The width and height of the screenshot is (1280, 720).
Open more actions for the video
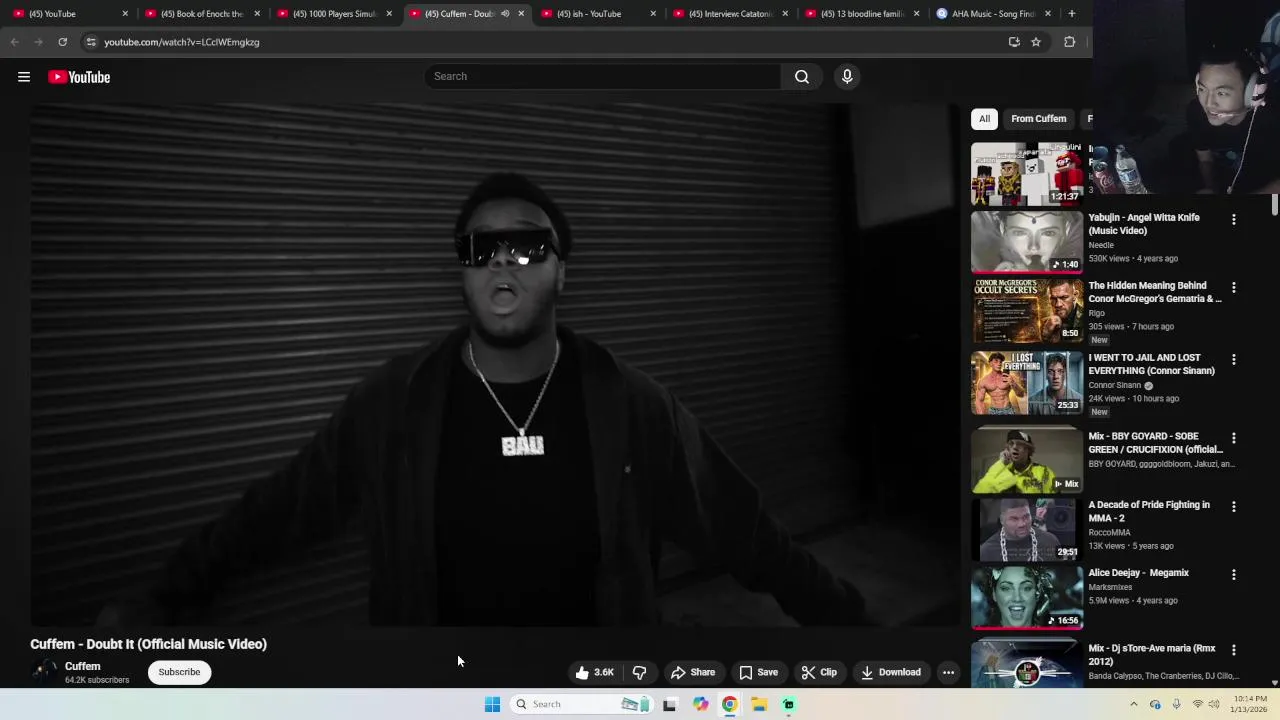pos(948,672)
